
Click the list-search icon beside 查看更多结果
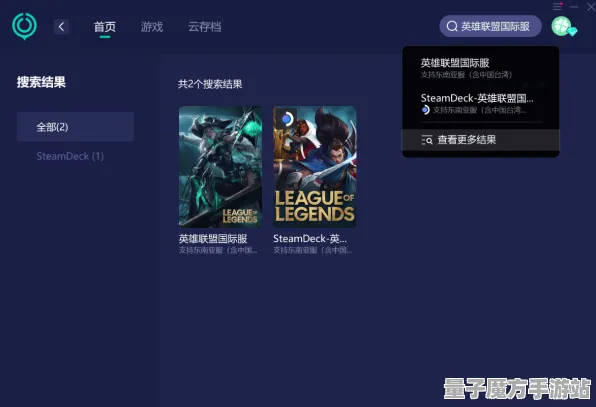(427, 140)
